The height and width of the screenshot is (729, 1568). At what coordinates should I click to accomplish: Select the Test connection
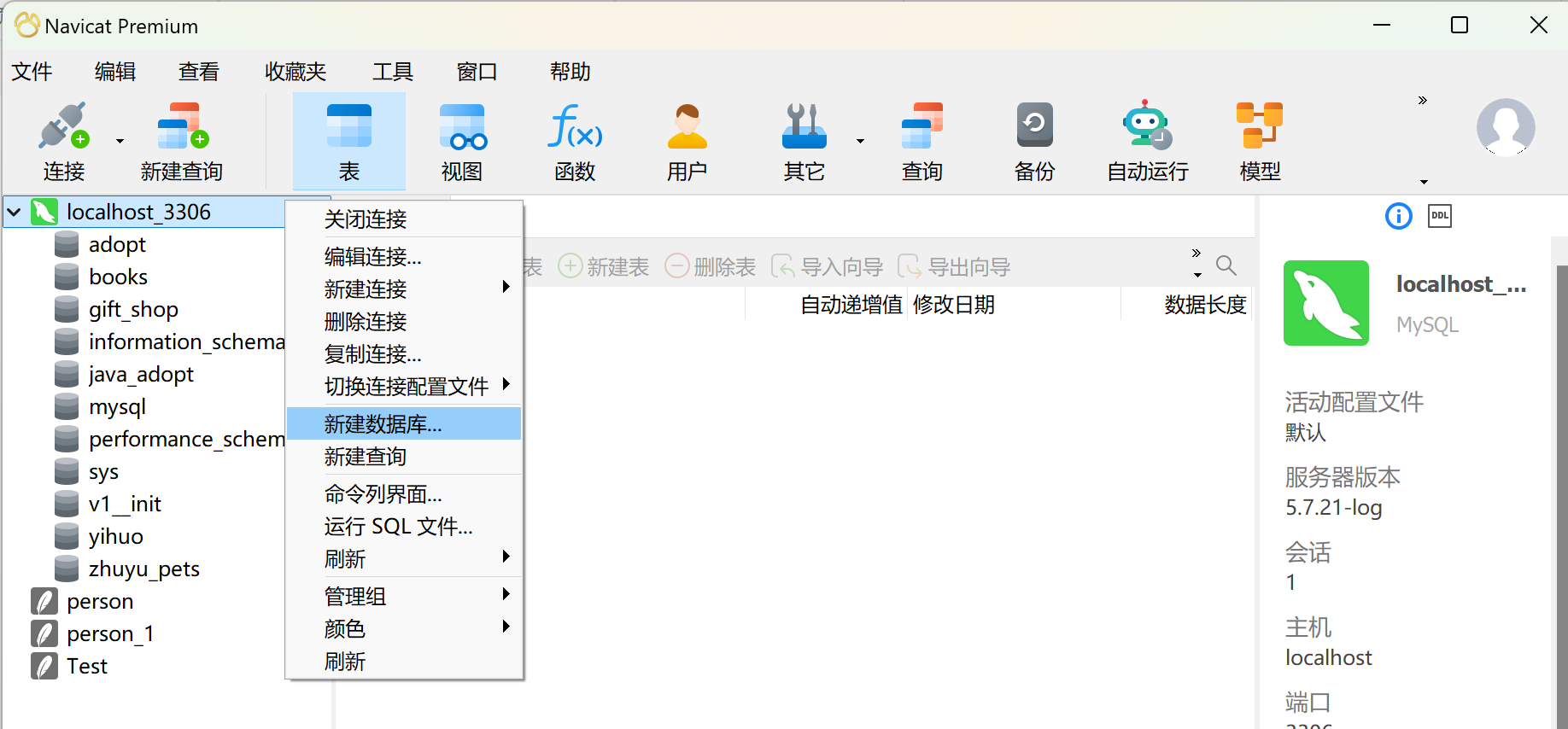coord(86,667)
